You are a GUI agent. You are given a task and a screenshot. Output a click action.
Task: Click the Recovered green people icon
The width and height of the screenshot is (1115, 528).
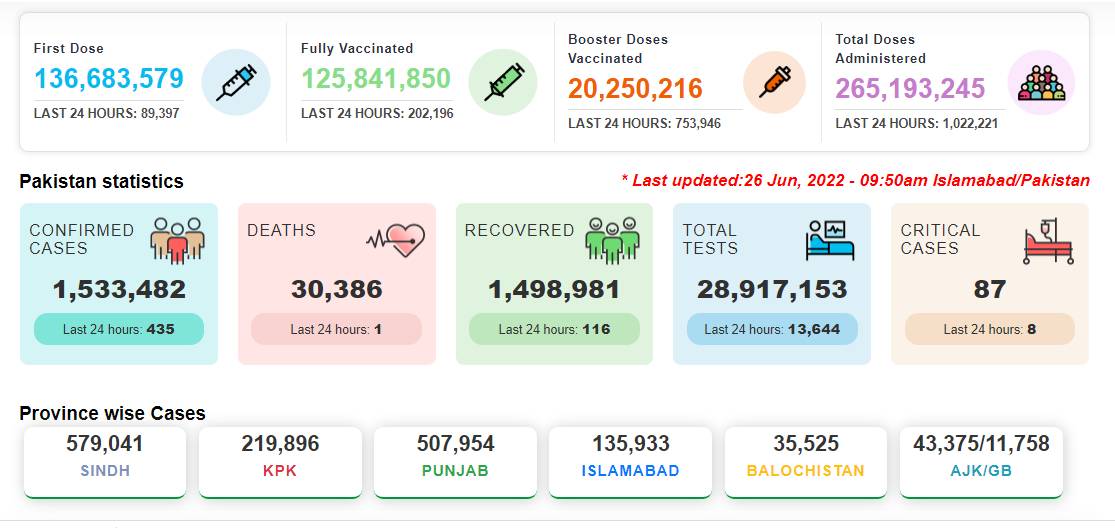tap(612, 240)
